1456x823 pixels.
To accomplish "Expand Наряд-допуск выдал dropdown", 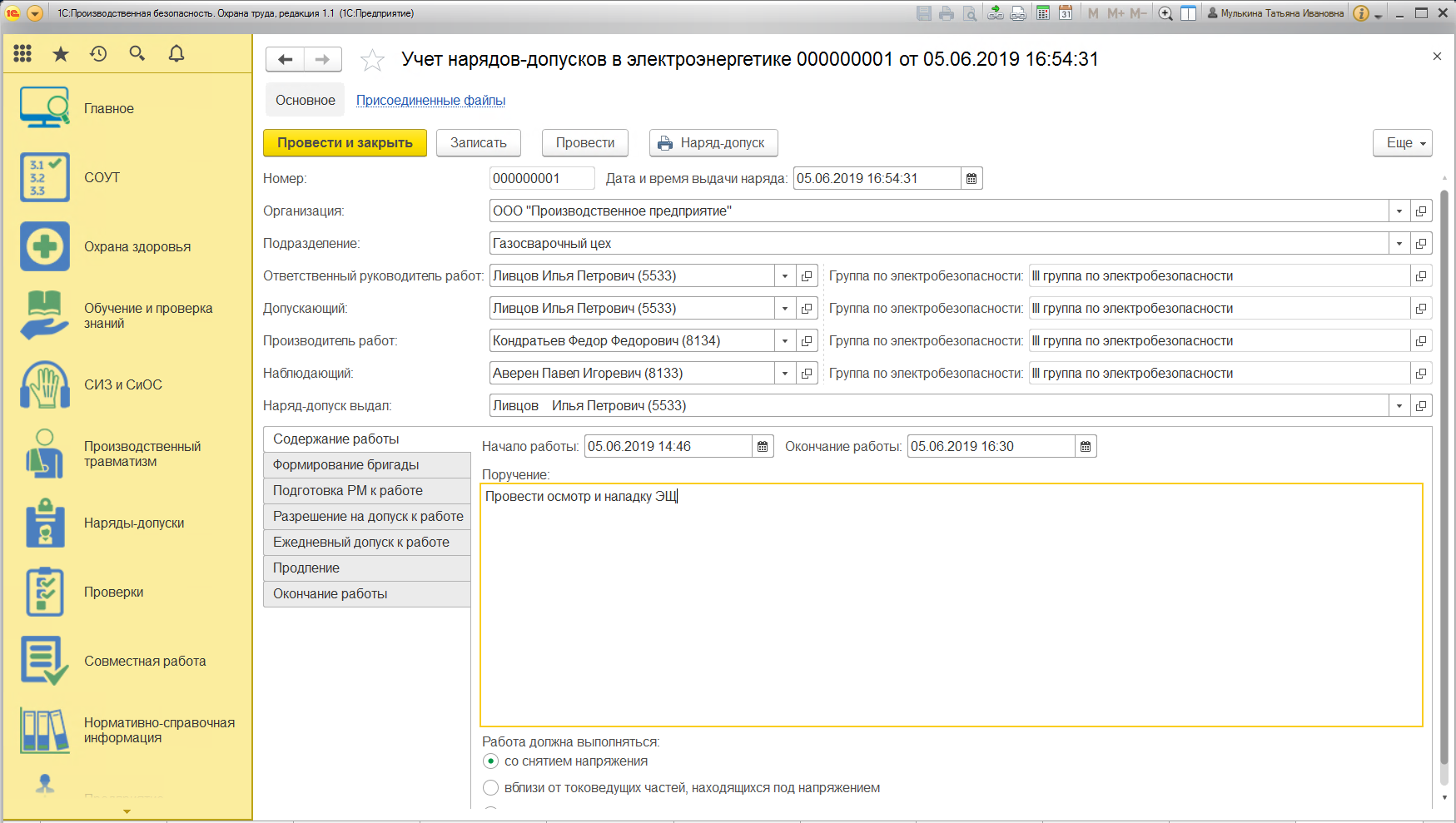I will [x=1399, y=406].
